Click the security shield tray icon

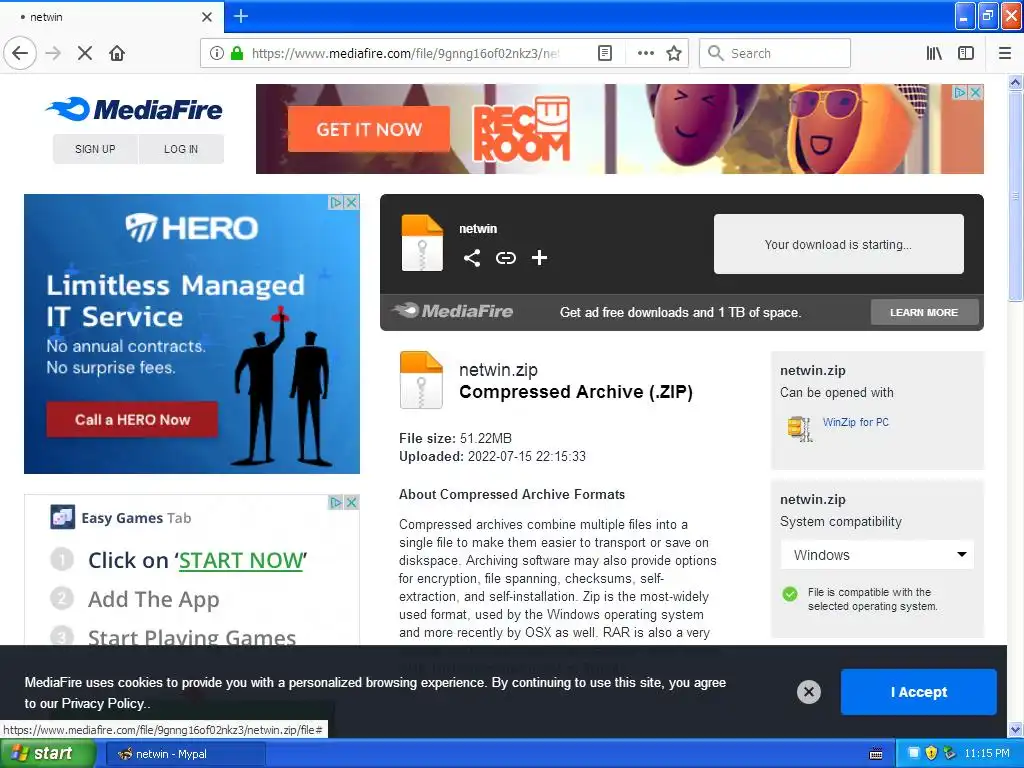click(931, 753)
